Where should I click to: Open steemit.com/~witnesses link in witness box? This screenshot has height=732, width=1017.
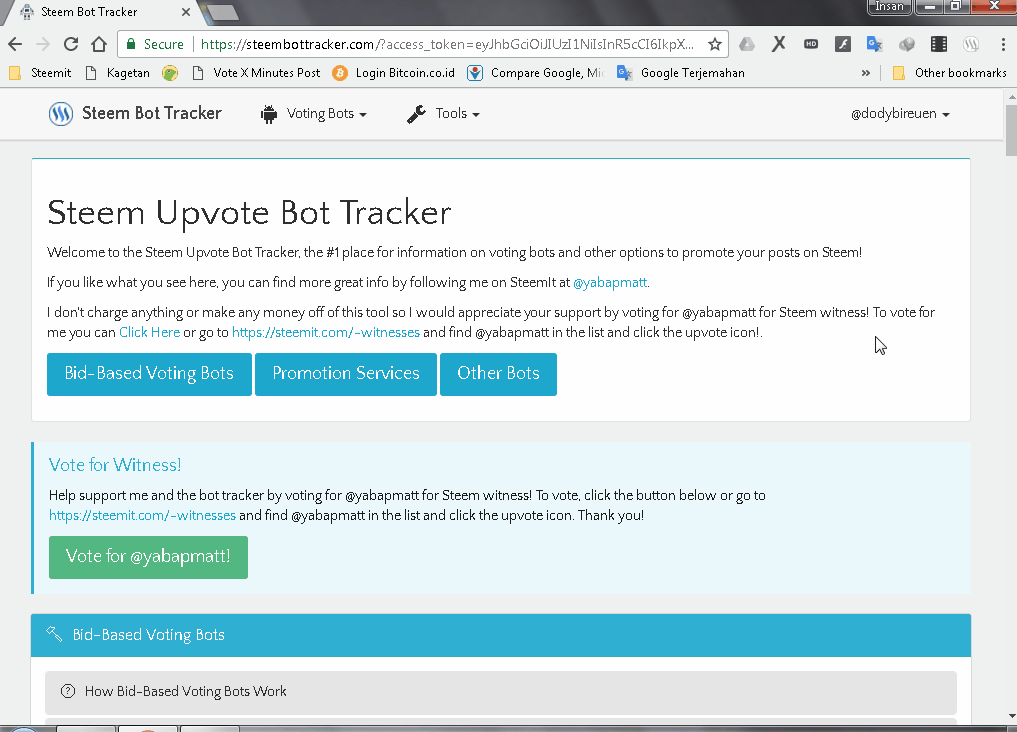coord(142,515)
